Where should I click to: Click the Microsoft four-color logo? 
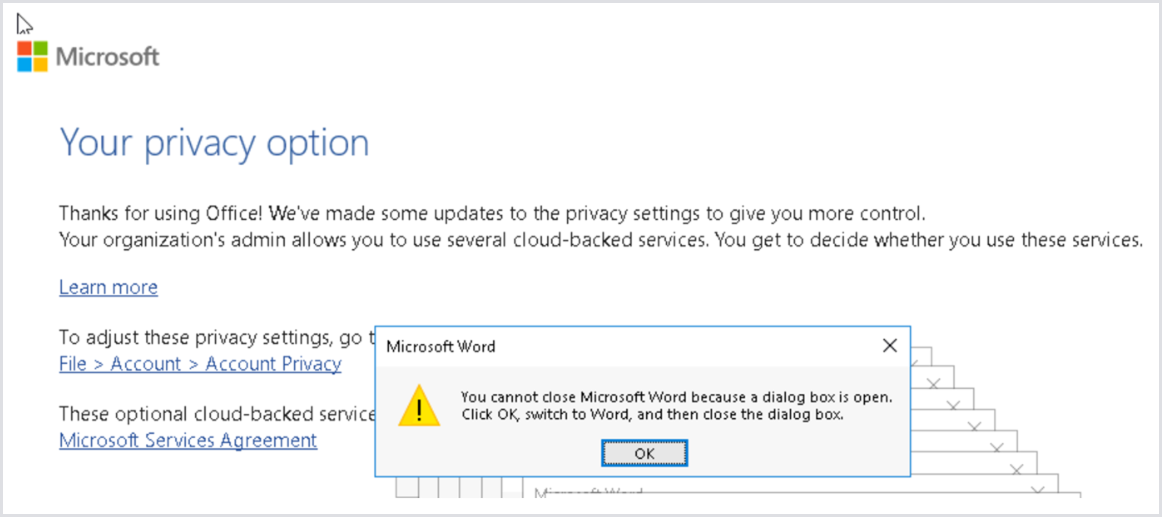pos(32,56)
